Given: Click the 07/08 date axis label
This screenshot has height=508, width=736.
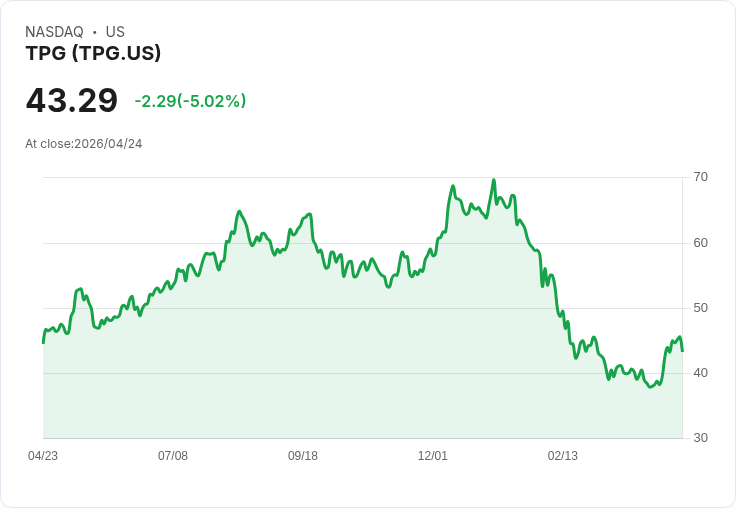Looking at the screenshot, I should click(x=173, y=456).
